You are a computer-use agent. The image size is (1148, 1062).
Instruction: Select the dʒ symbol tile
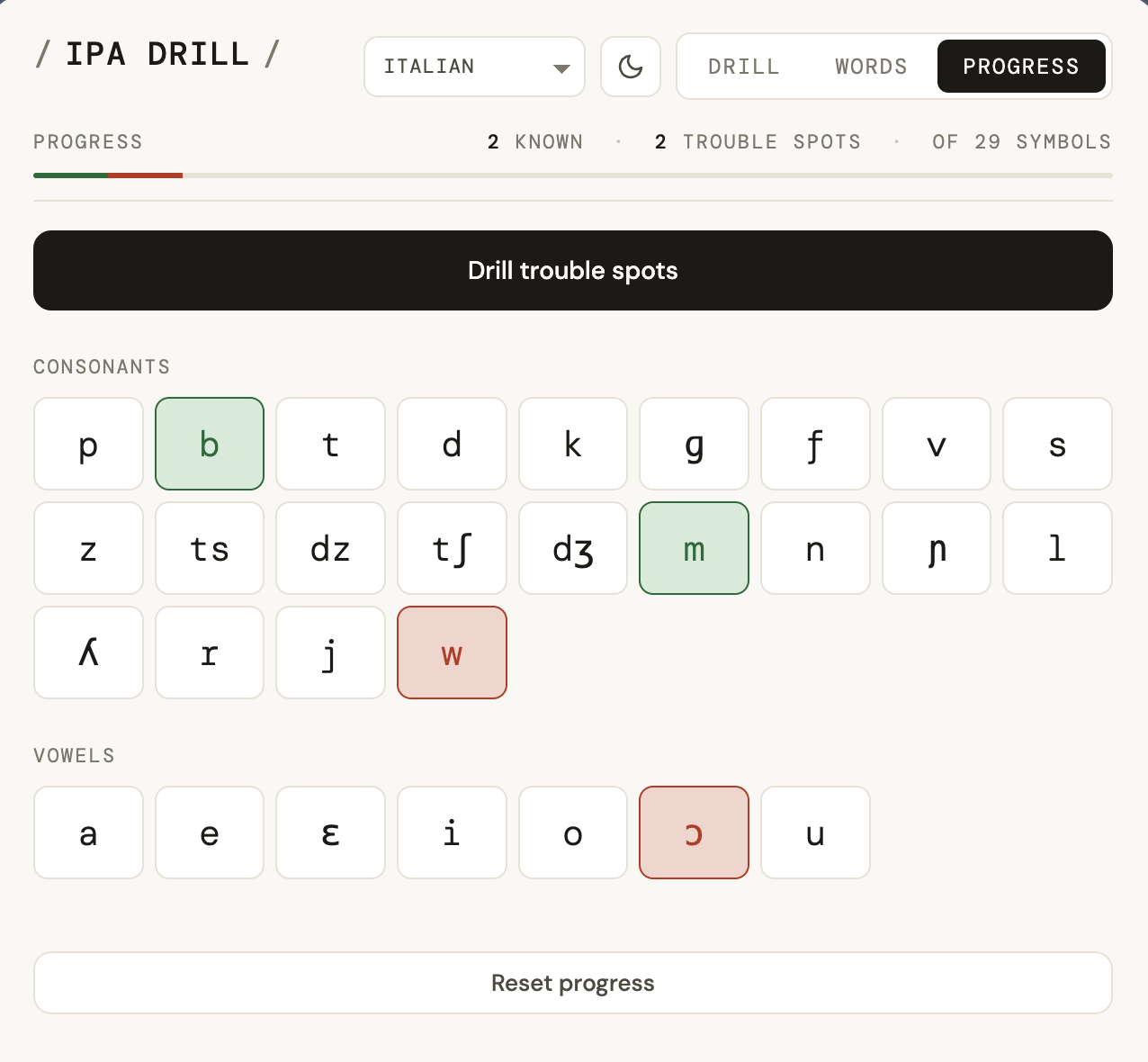(x=573, y=548)
